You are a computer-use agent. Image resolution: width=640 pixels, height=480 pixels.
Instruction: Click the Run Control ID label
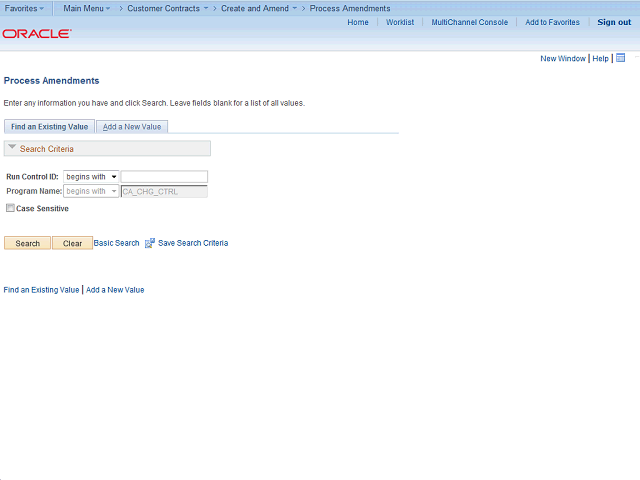32,177
